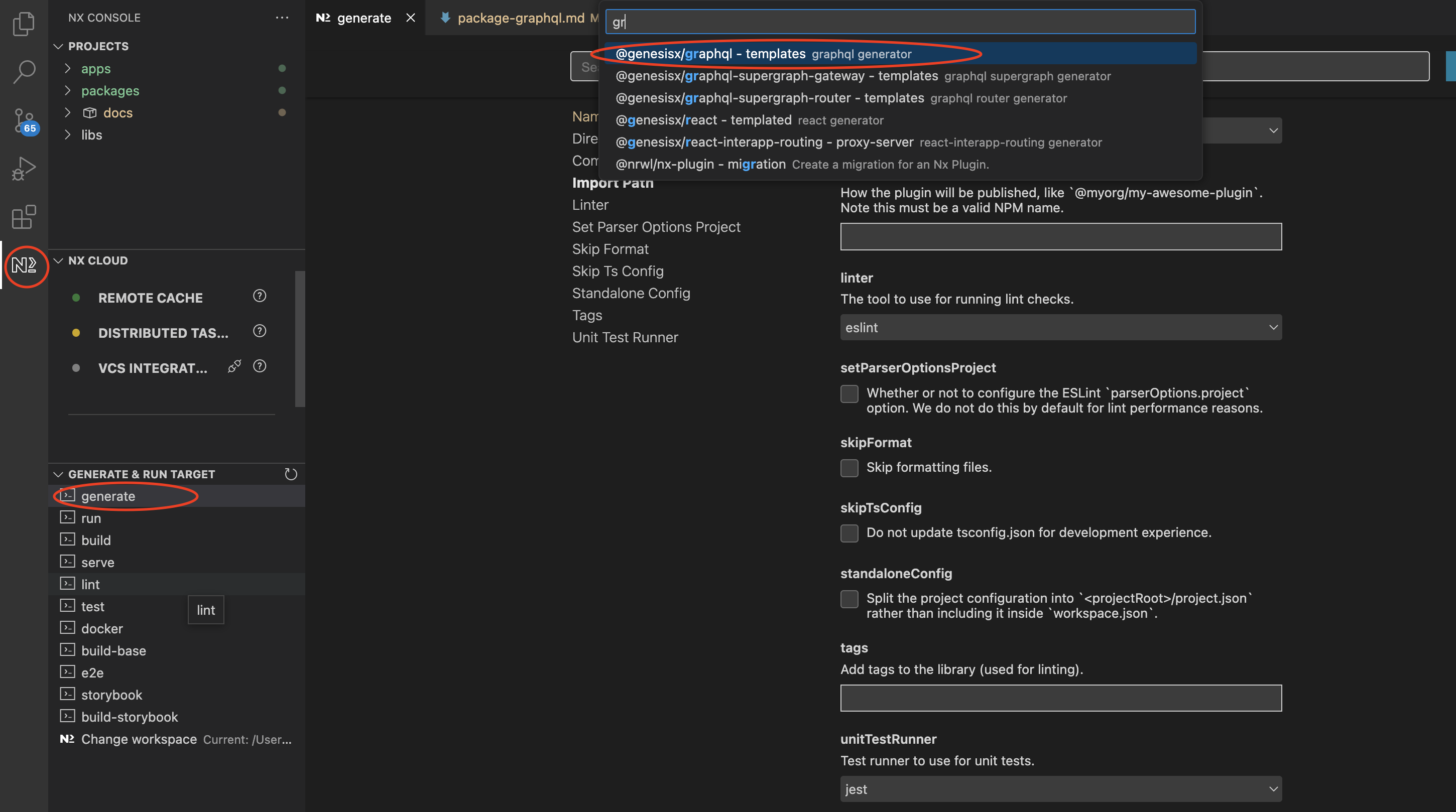Open NX Console more actions ellipsis
This screenshot has height=812, width=1456.
pyautogui.click(x=282, y=18)
